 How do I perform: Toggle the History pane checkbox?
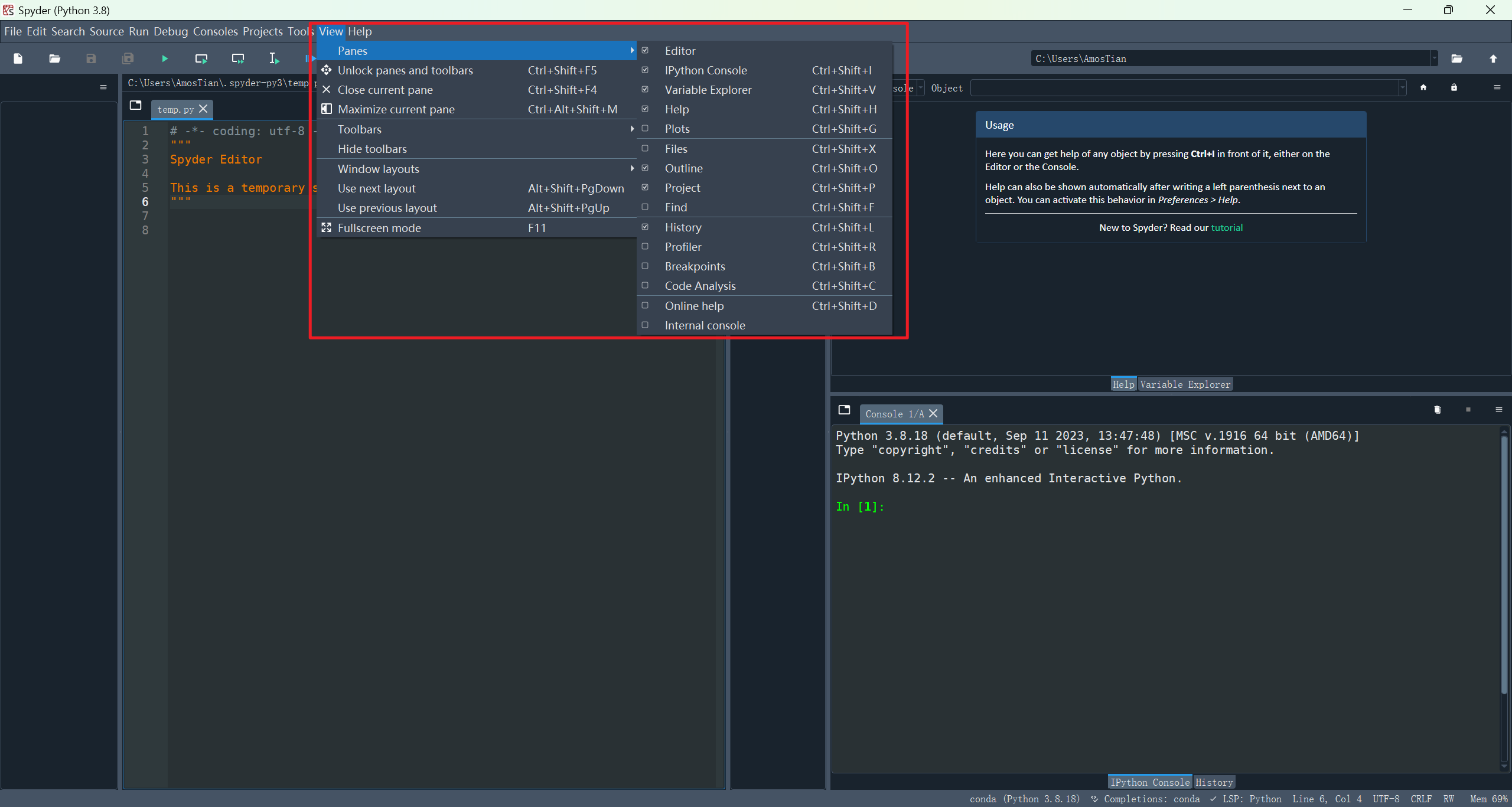(x=645, y=227)
